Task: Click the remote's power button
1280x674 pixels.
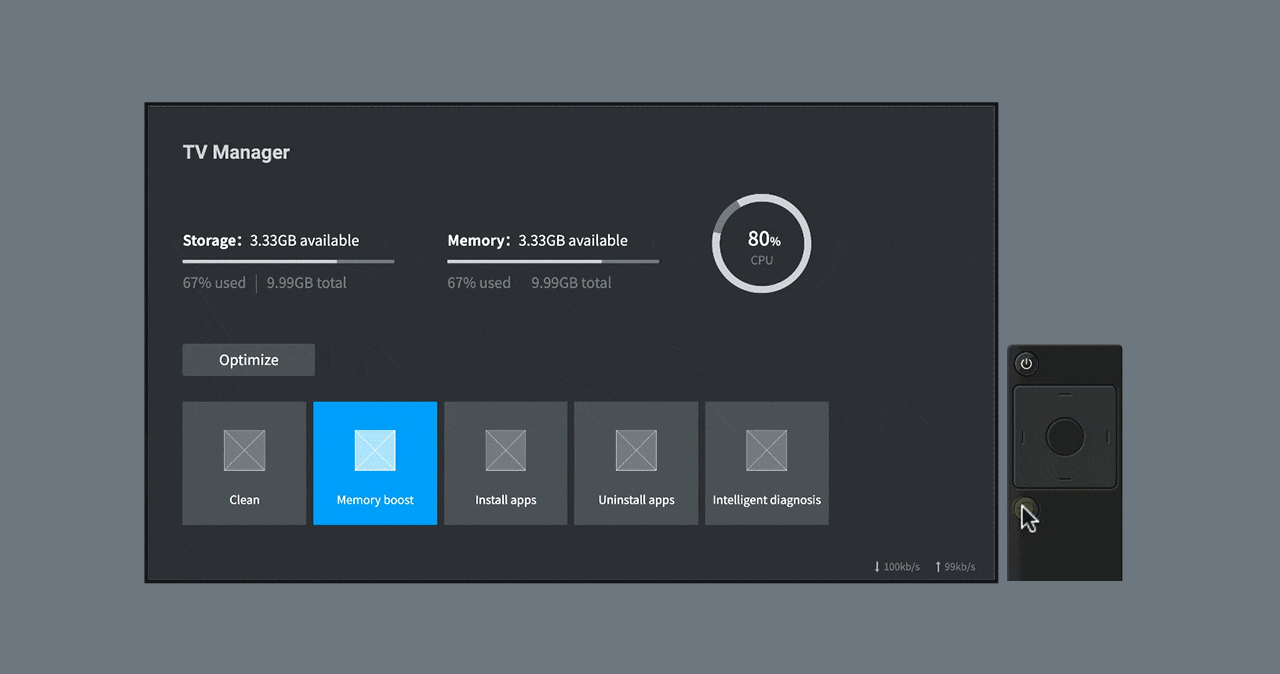Action: pos(1026,364)
